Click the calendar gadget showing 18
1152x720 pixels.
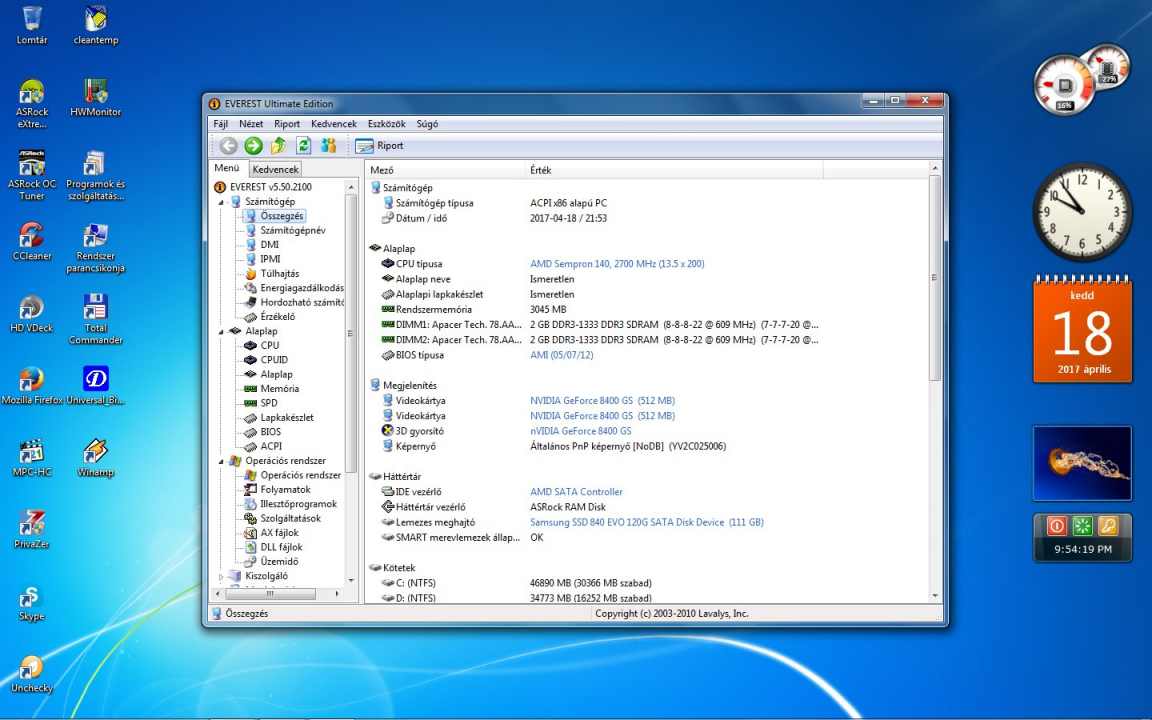coord(1082,329)
